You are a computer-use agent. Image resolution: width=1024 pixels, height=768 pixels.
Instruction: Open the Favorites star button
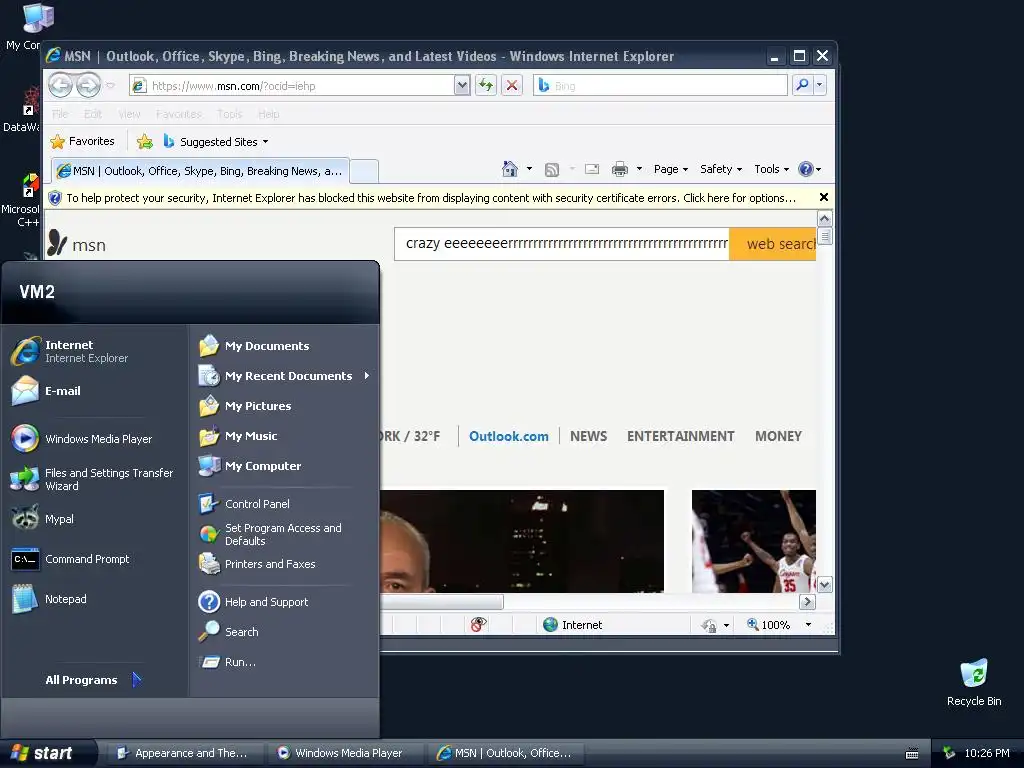tap(83, 141)
